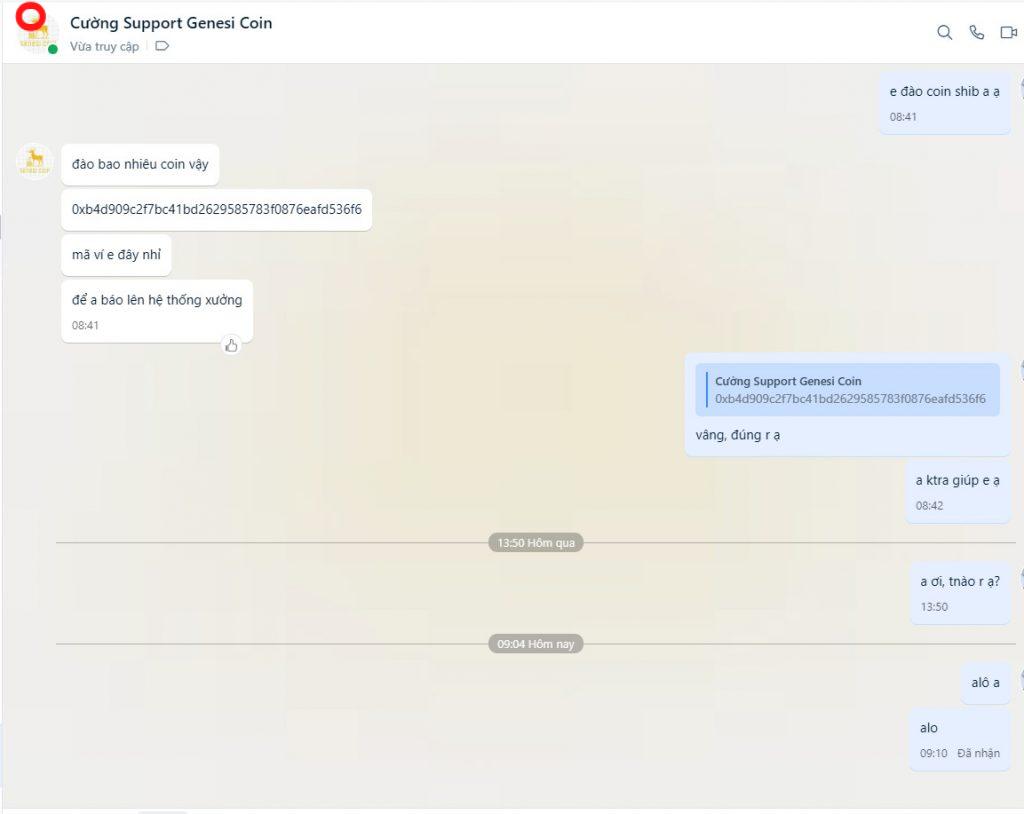The image size is (1024, 814).
Task: Start a video call with Cường
Action: pos(1008,32)
